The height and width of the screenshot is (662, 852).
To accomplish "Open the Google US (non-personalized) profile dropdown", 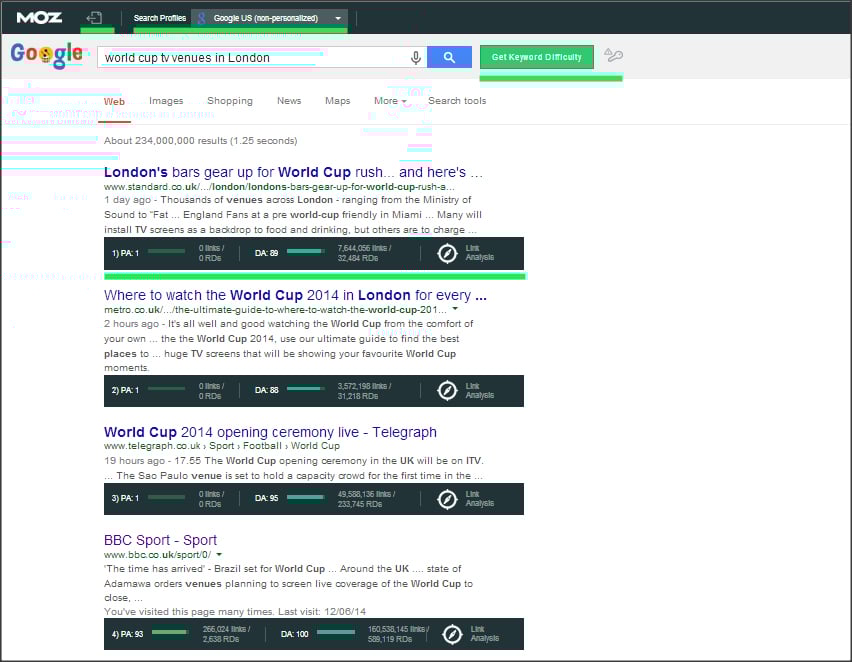I will click(270, 18).
